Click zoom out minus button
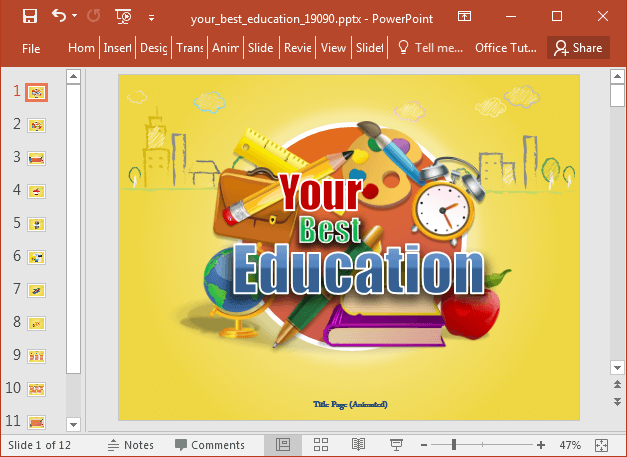627x457 pixels. click(424, 445)
